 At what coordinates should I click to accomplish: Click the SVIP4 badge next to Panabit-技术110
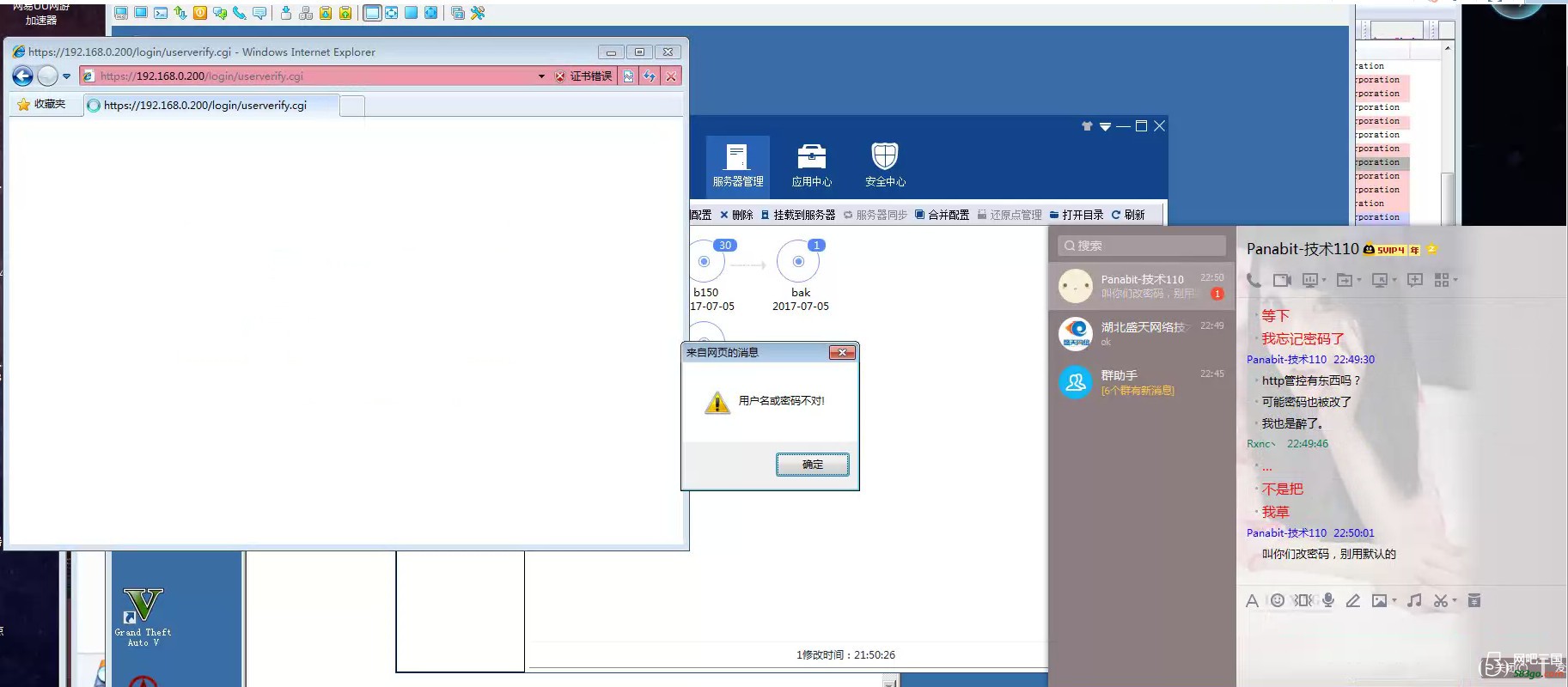[x=1383, y=250]
